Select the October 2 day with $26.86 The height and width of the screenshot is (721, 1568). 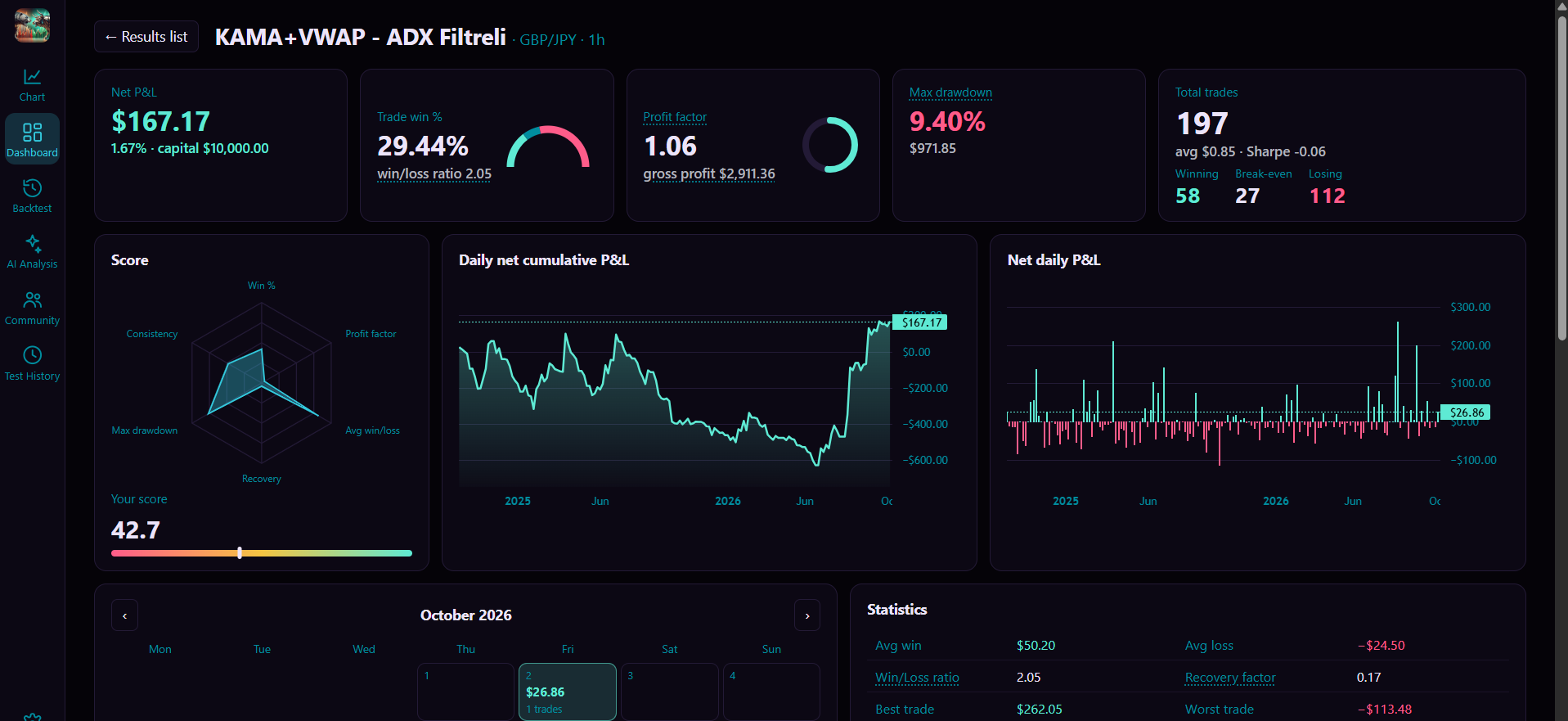tap(568, 692)
